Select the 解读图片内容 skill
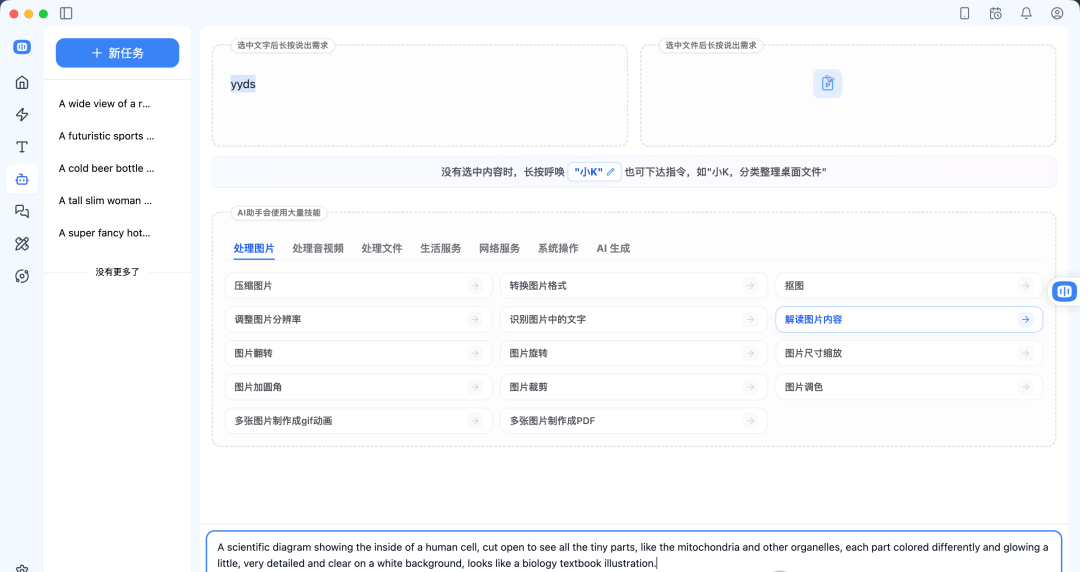 click(x=908, y=319)
